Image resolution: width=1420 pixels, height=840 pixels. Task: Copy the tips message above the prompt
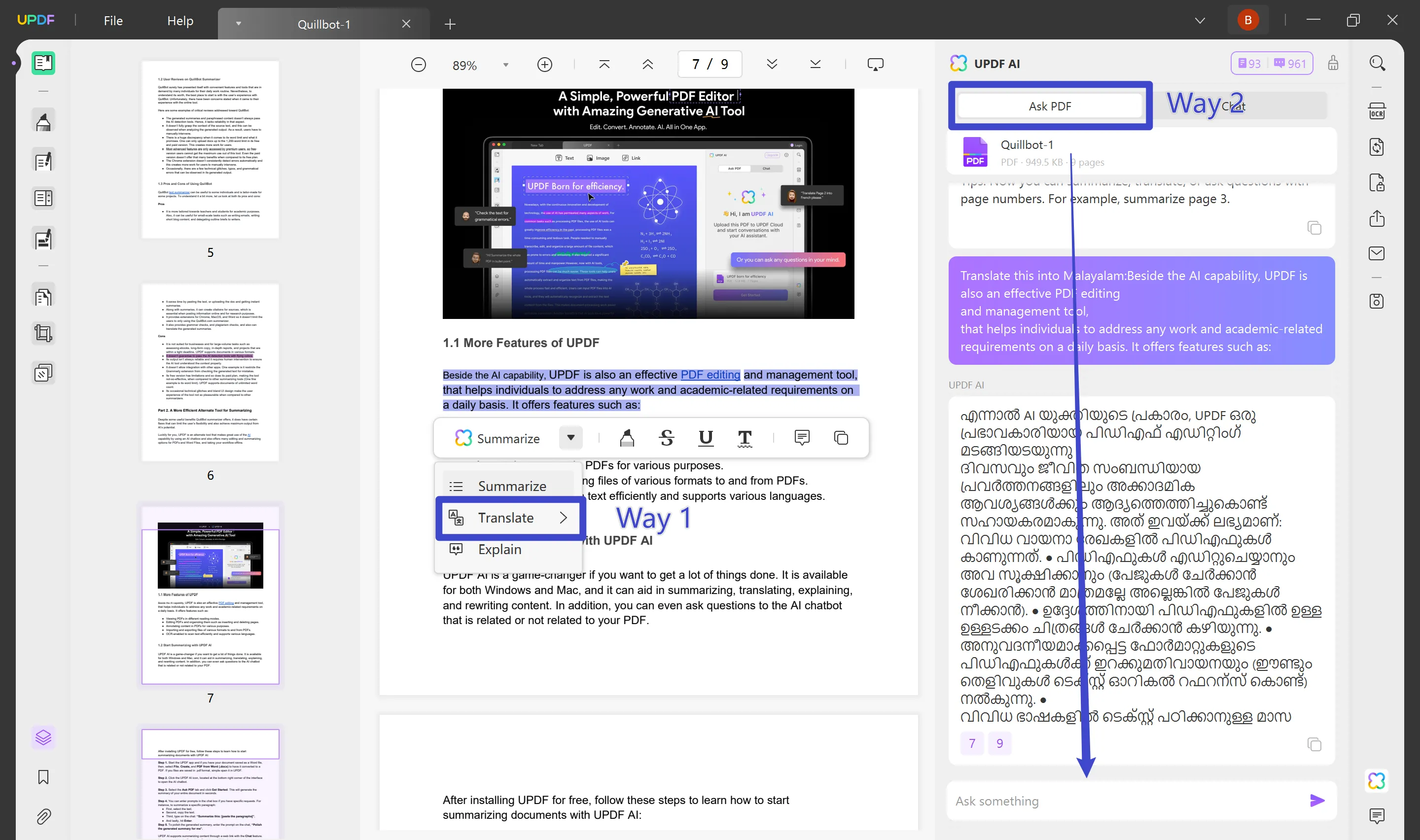[1314, 228]
